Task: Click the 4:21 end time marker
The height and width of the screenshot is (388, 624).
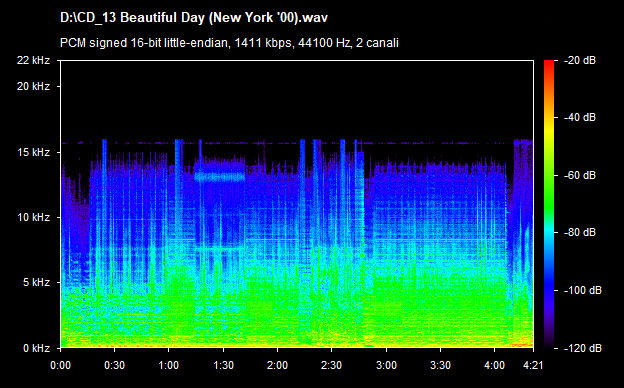Action: point(532,365)
